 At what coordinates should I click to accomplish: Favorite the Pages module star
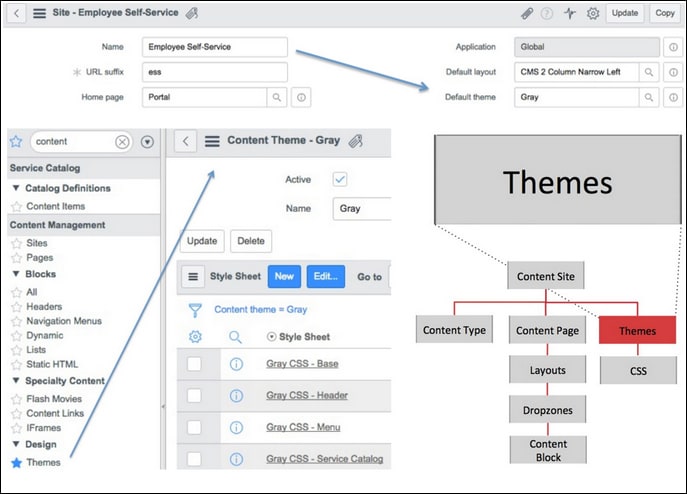coord(16,258)
